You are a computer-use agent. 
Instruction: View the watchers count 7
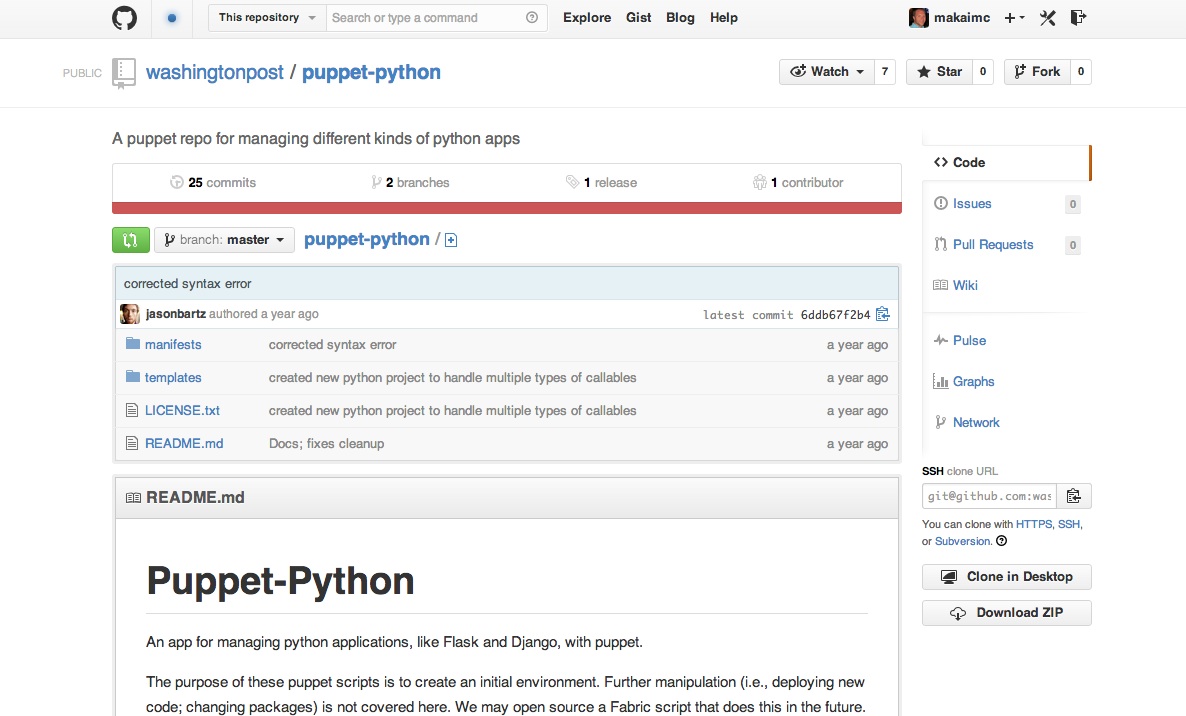click(x=885, y=72)
